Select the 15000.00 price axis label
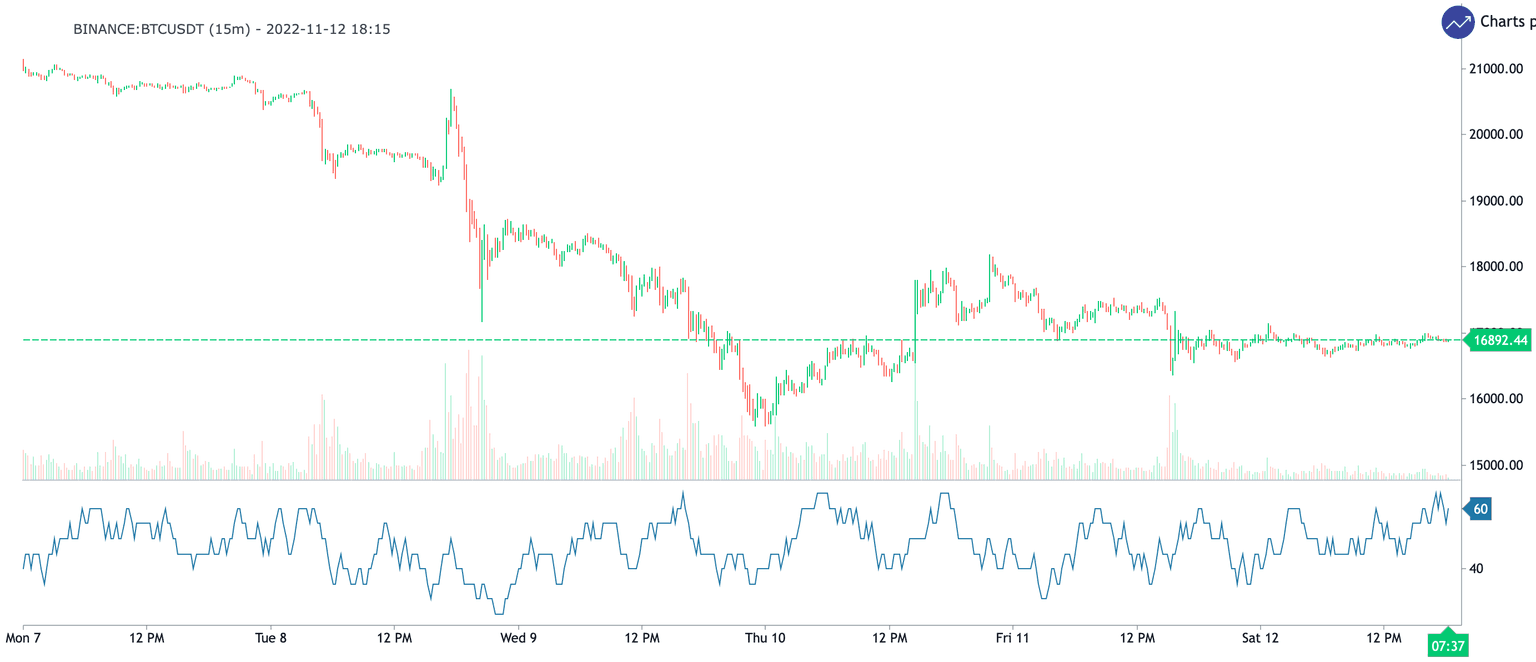Image resolution: width=1536 pixels, height=662 pixels. (1494, 465)
